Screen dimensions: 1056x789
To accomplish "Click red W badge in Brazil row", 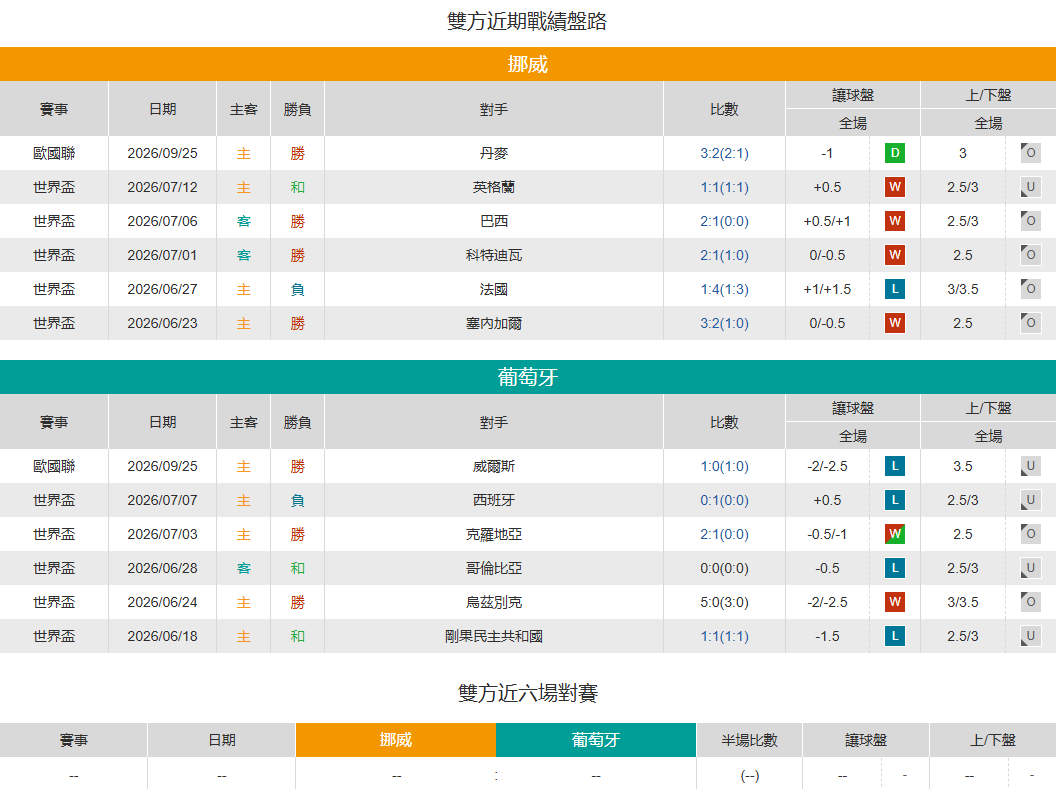I will (x=894, y=221).
